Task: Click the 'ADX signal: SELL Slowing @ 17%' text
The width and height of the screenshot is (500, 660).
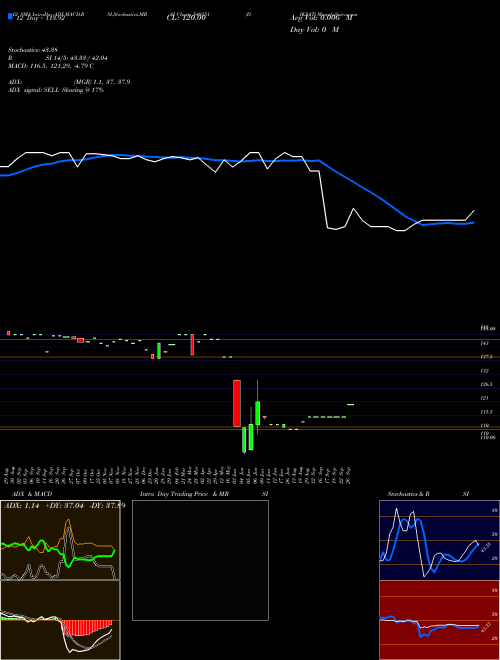Action: pos(56,90)
